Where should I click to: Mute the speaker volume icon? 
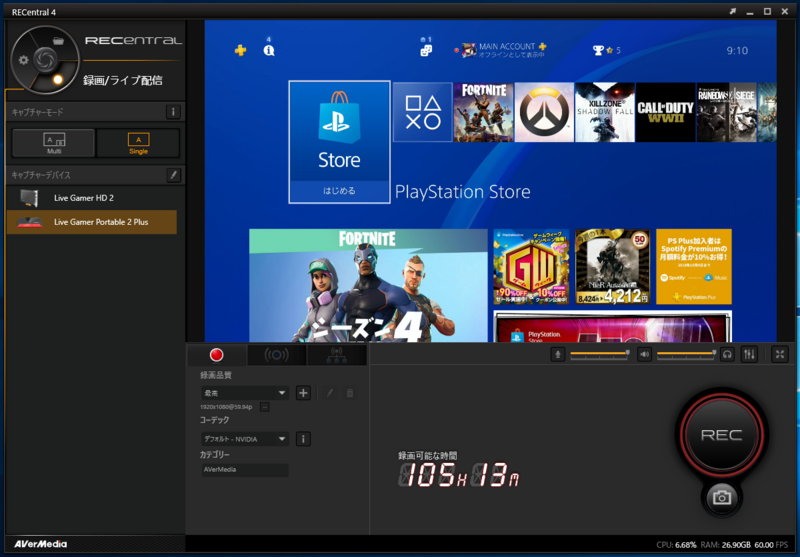644,354
